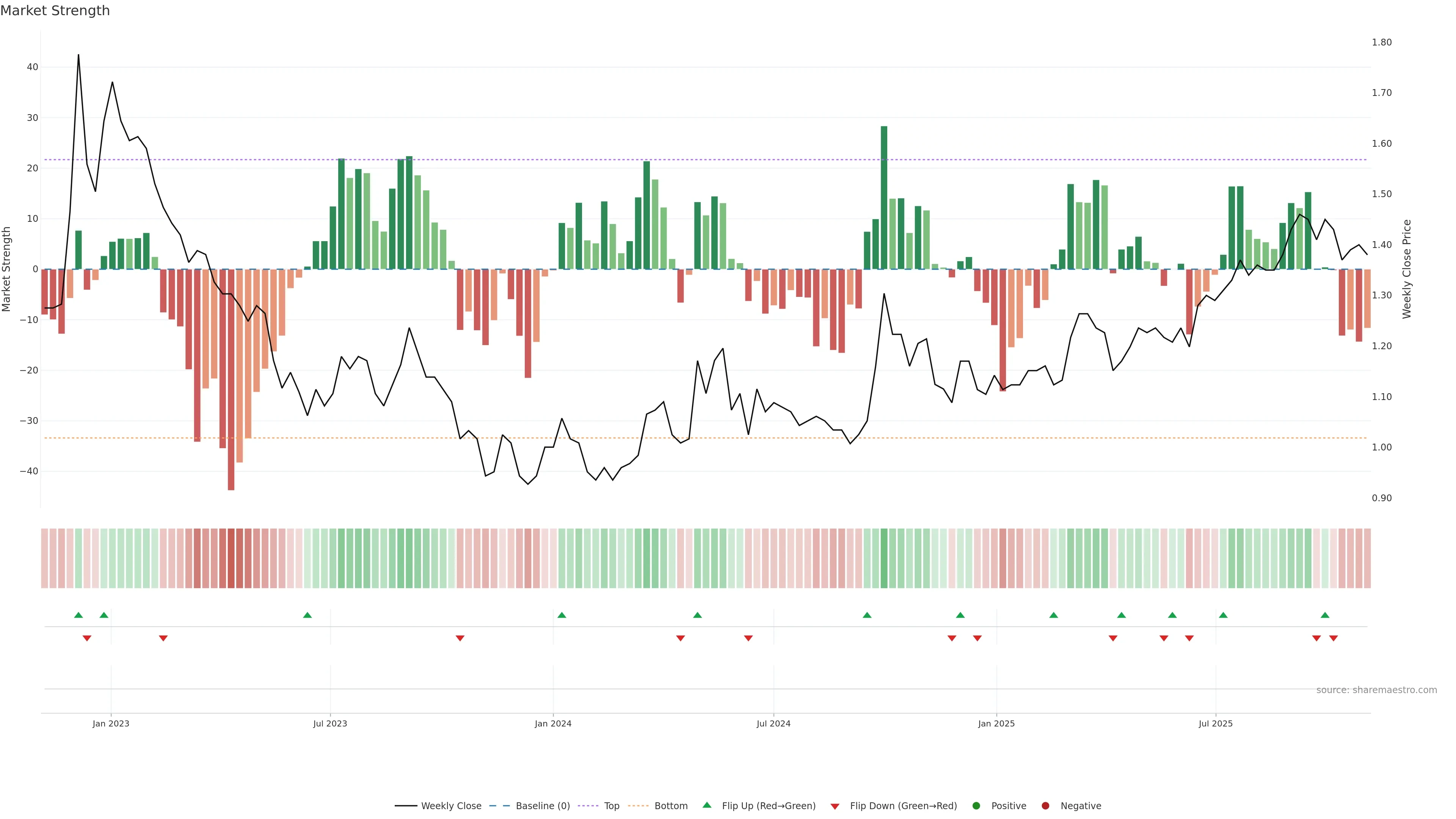Click the last red flip-down triangle marker
This screenshot has width=1456, height=819.
pyautogui.click(x=1334, y=638)
